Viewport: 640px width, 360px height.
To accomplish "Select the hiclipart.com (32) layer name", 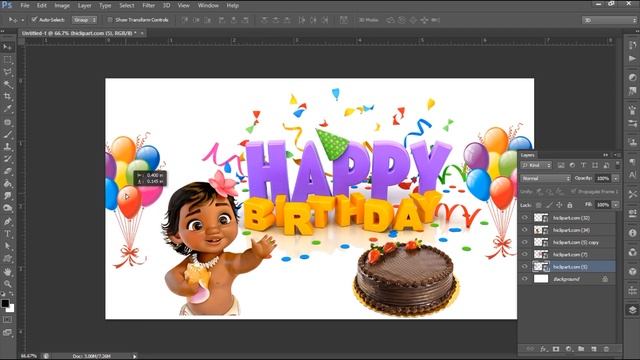I will point(571,218).
